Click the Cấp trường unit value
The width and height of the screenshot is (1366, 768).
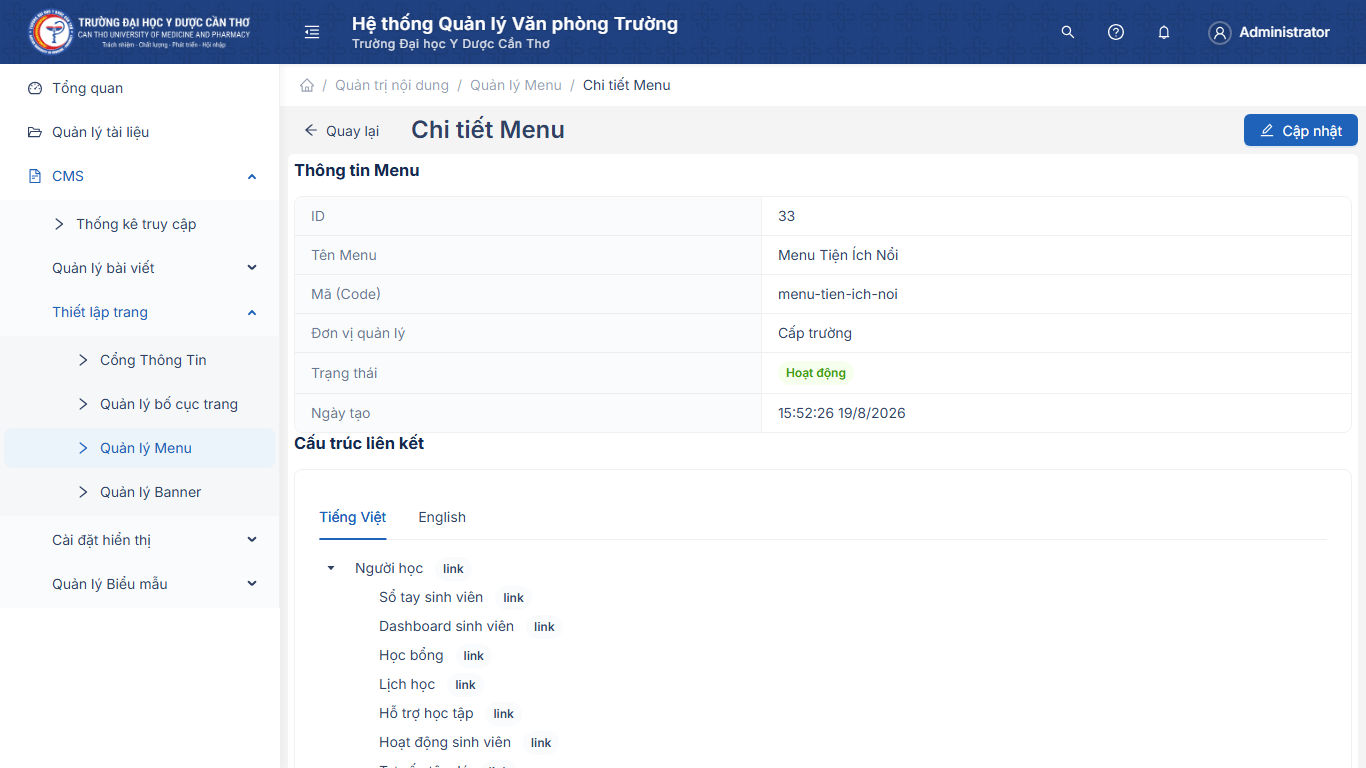(x=815, y=333)
